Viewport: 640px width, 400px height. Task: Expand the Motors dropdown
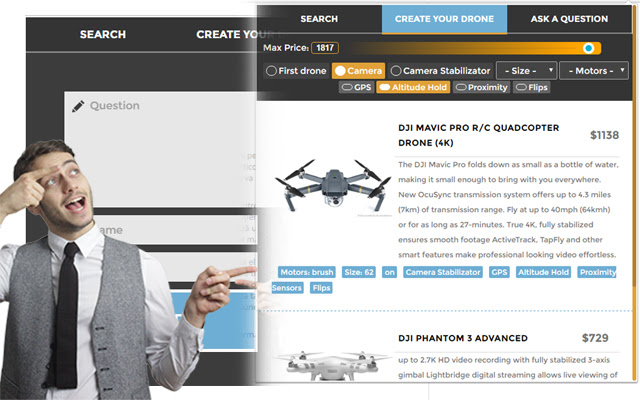point(594,71)
